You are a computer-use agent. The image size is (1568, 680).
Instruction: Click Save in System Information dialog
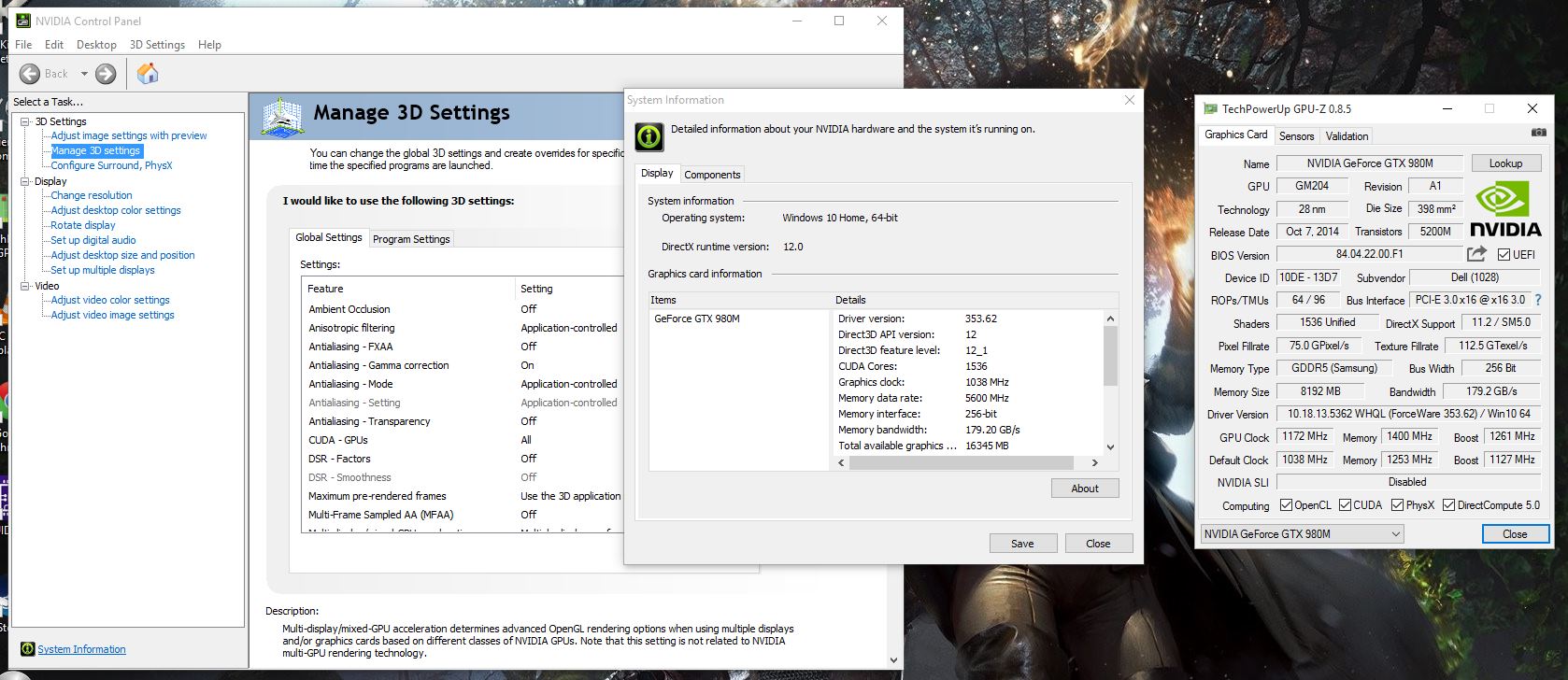pyautogui.click(x=1022, y=544)
